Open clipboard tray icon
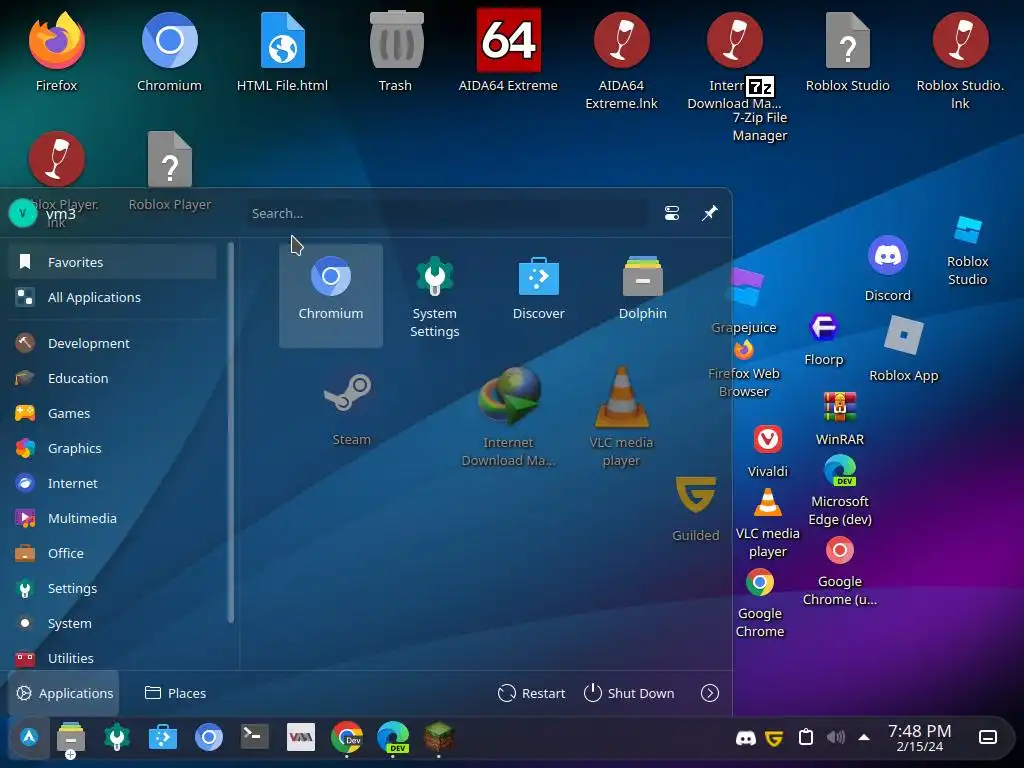 (806, 737)
